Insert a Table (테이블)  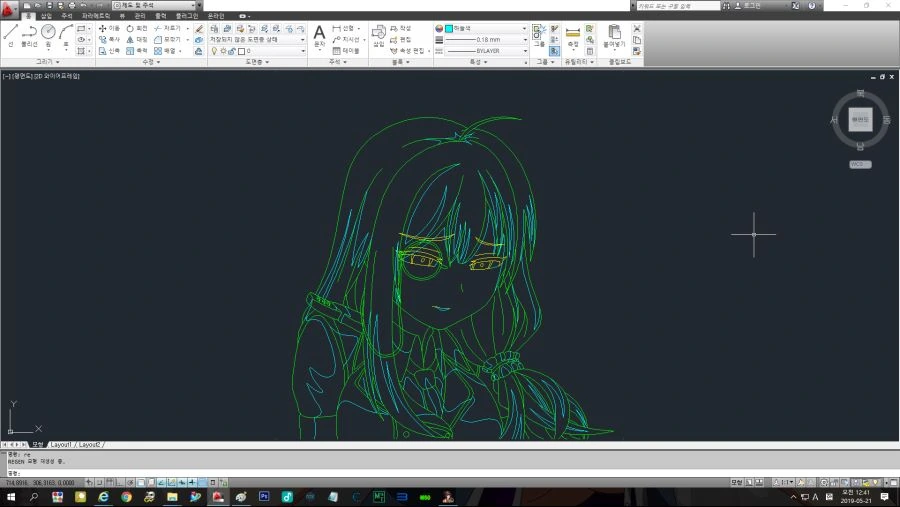pos(346,51)
